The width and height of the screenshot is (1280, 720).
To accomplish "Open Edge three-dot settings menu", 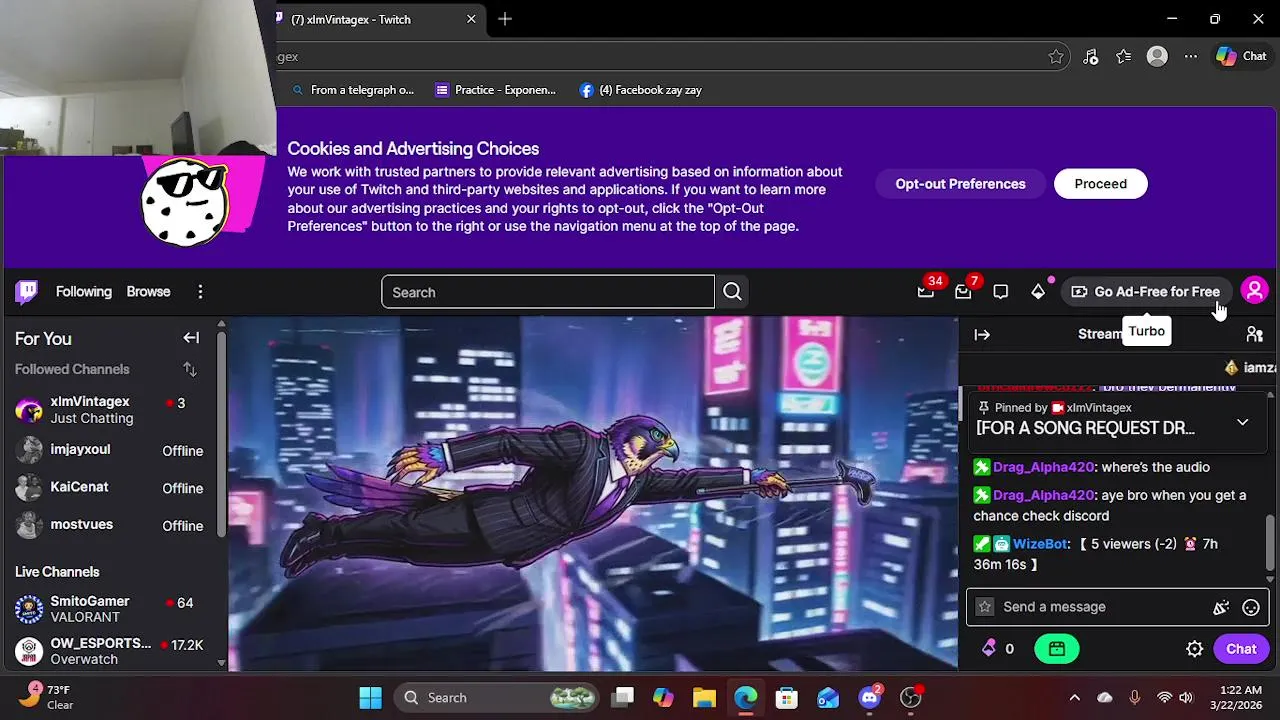I will coord(1190,57).
